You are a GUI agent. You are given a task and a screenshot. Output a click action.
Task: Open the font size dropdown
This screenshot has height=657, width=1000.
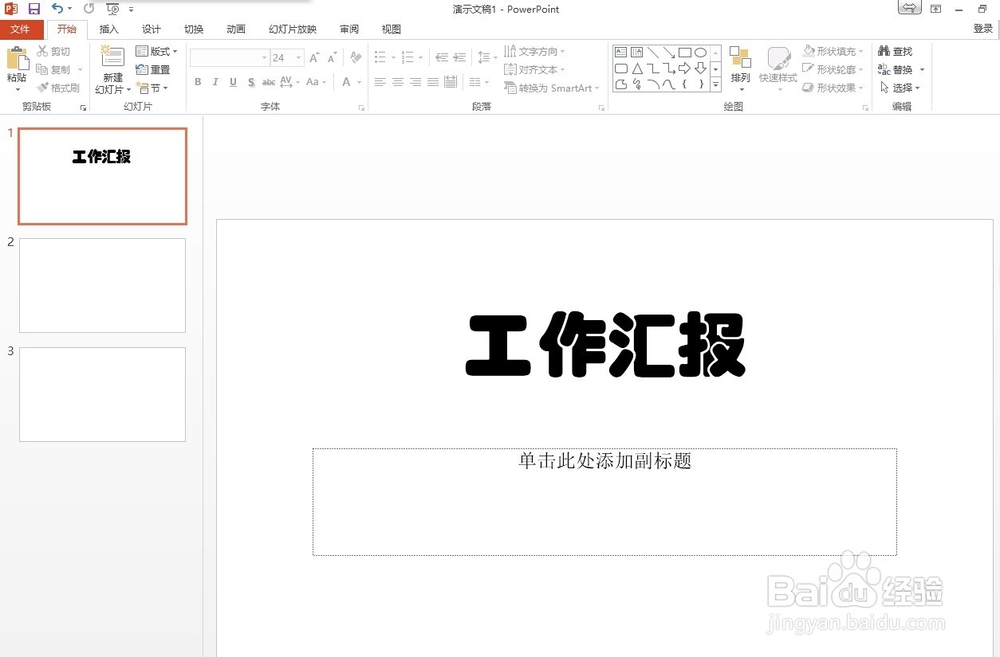(x=298, y=57)
